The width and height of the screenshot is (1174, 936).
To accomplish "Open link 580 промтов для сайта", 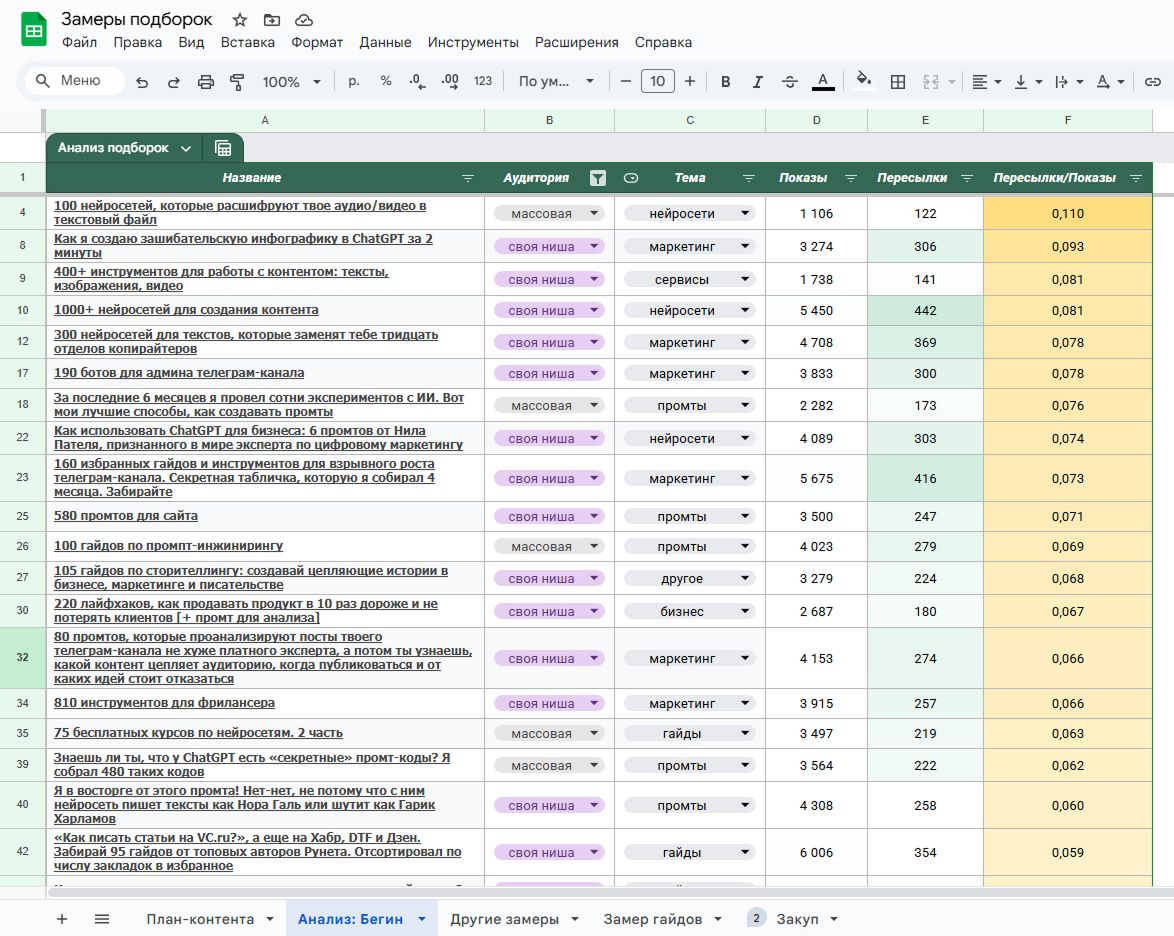I will tap(126, 516).
